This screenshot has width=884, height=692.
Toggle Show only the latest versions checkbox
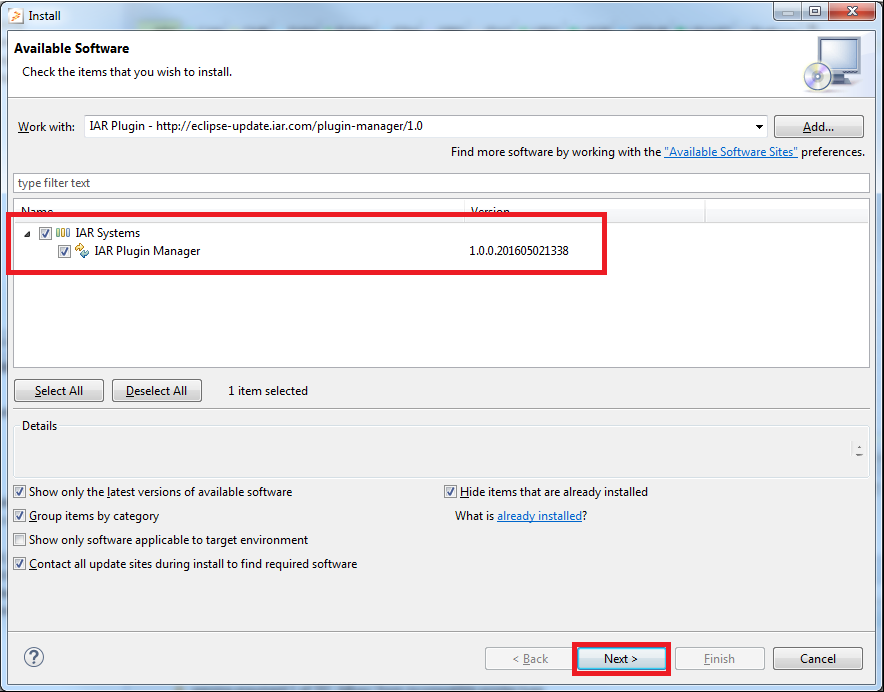20,492
